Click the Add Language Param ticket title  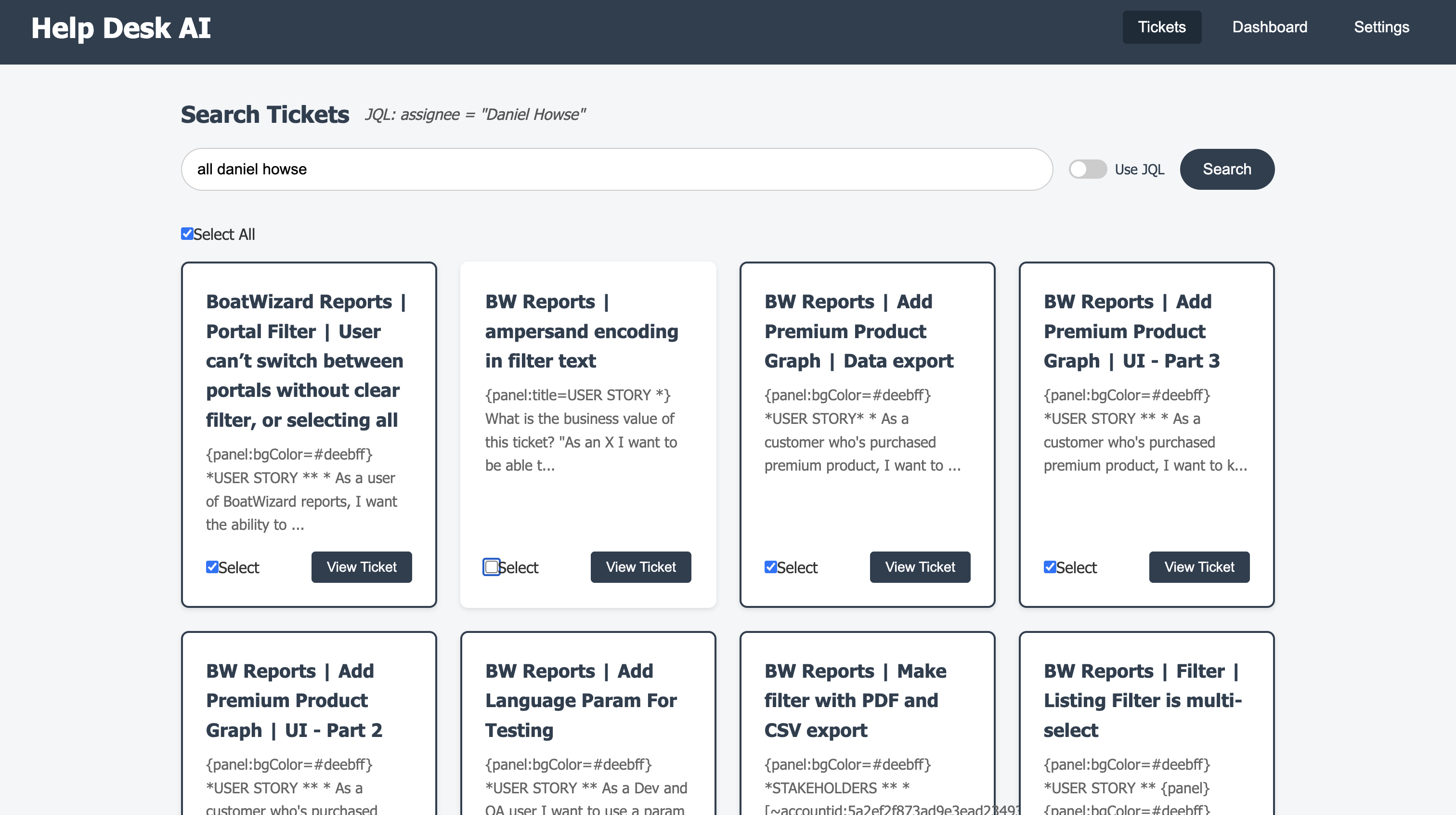click(581, 700)
